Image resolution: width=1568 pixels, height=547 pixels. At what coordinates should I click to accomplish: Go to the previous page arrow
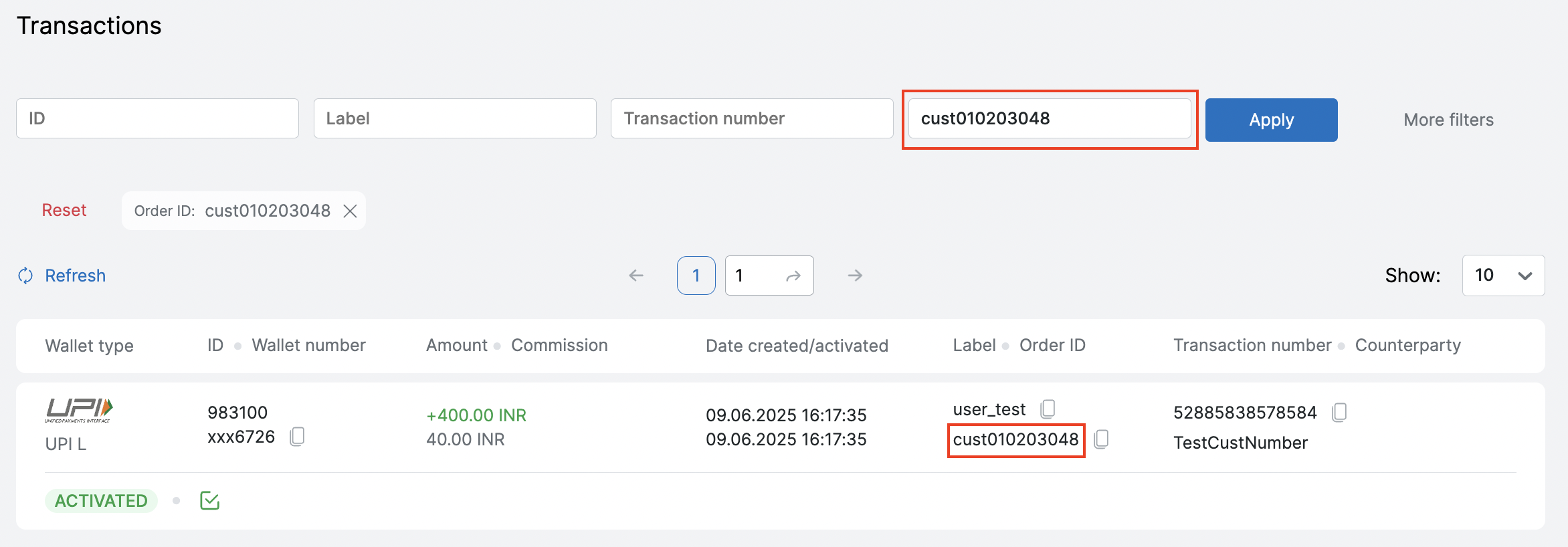(x=636, y=276)
